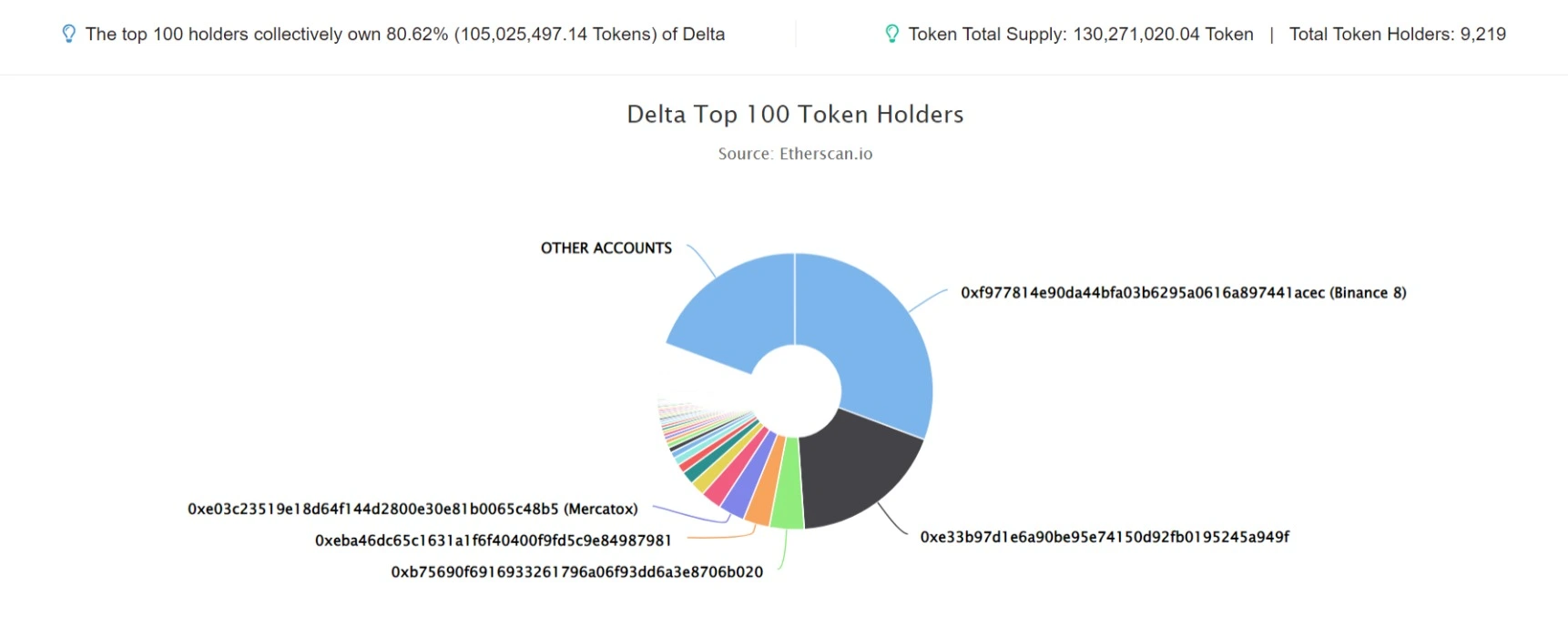The width and height of the screenshot is (1568, 626).
Task: Click the OTHER ACCOUNTS label
Action: (606, 248)
